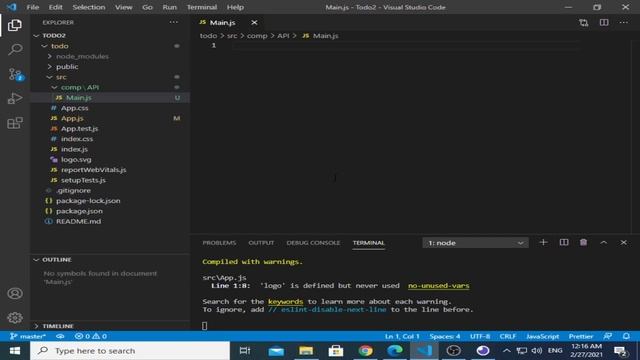
Task: Maximize the panel with up chevron
Action: (604, 242)
